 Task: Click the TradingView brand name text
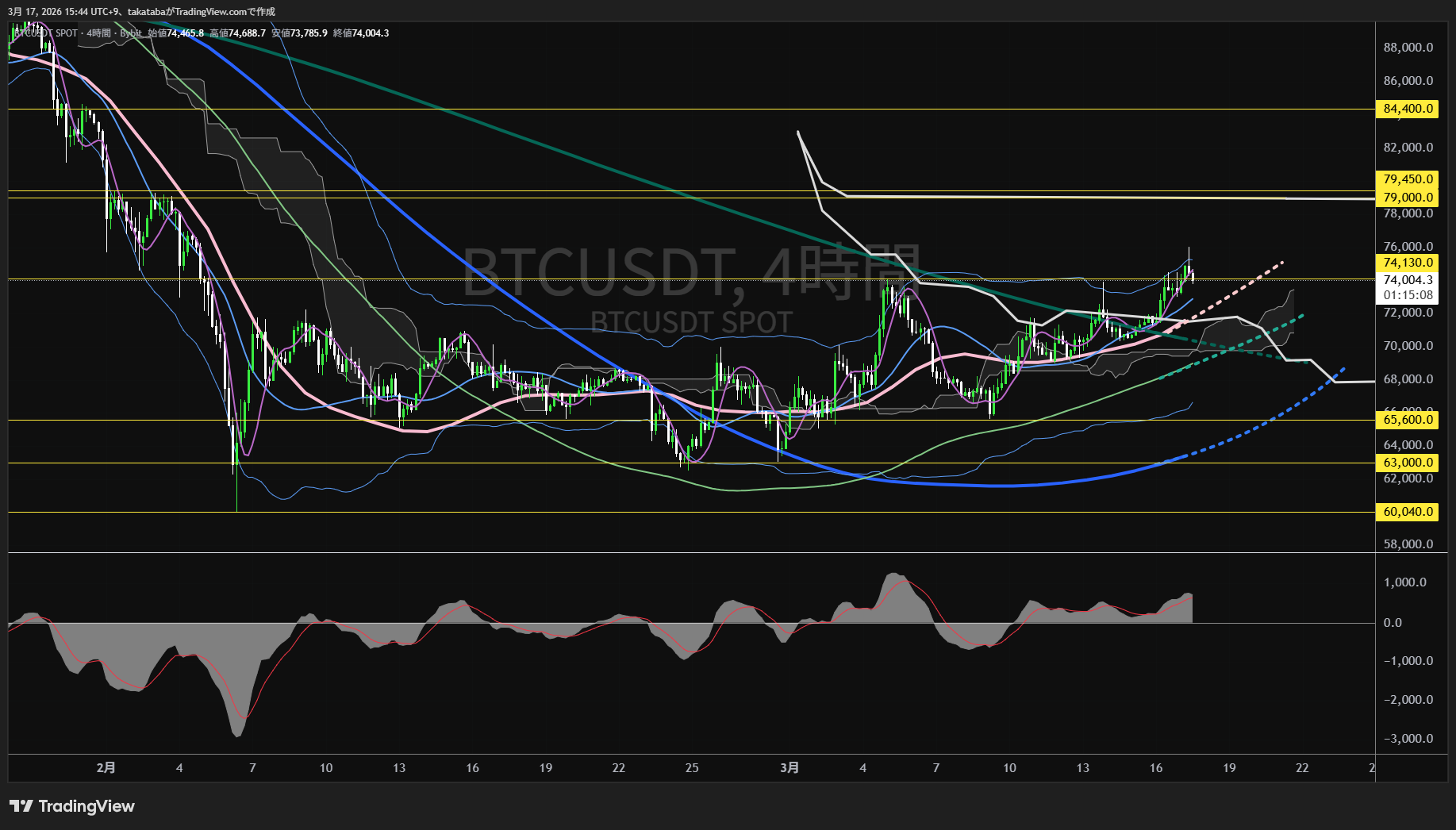[x=86, y=806]
